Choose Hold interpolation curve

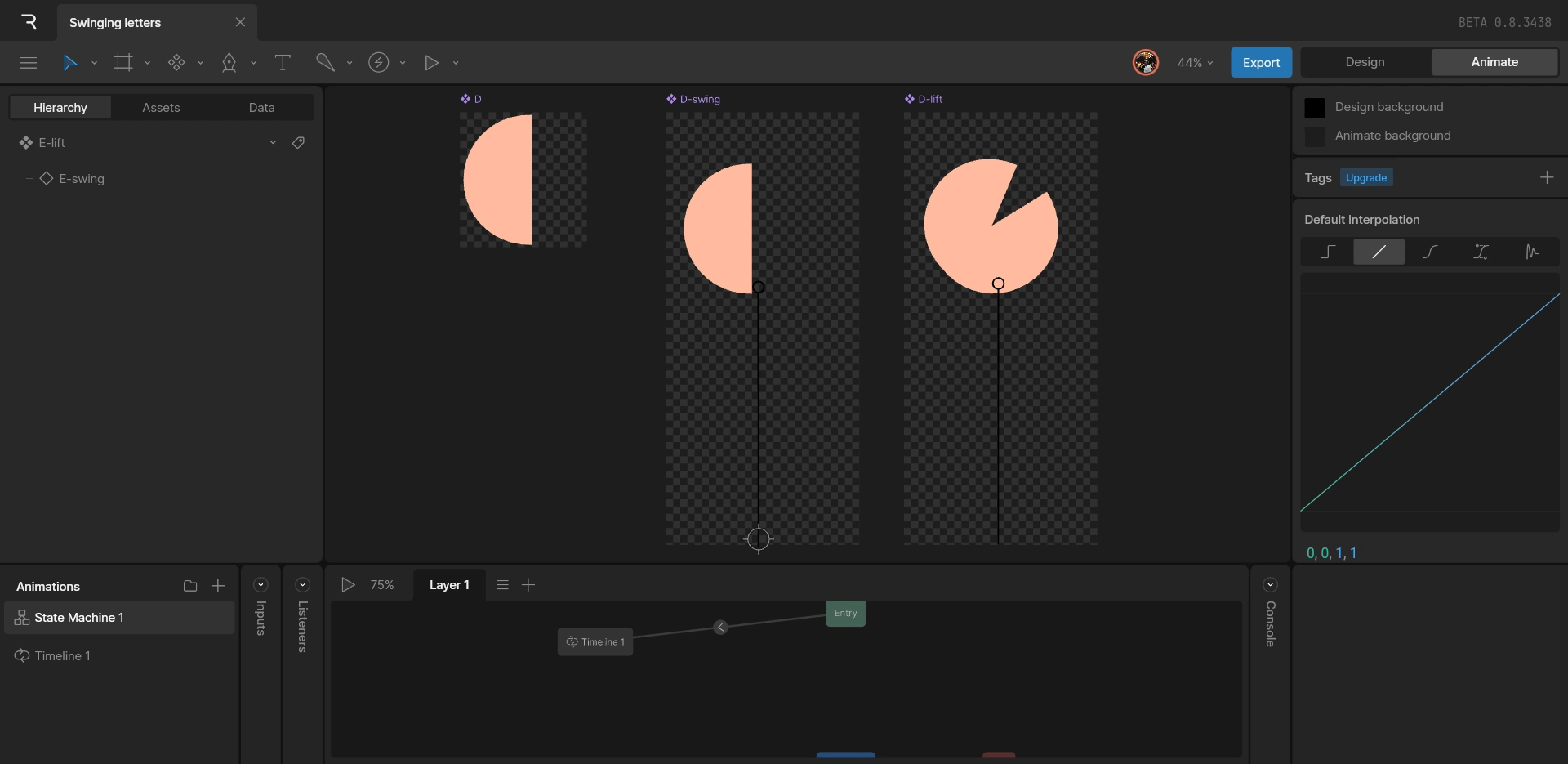(x=1328, y=252)
